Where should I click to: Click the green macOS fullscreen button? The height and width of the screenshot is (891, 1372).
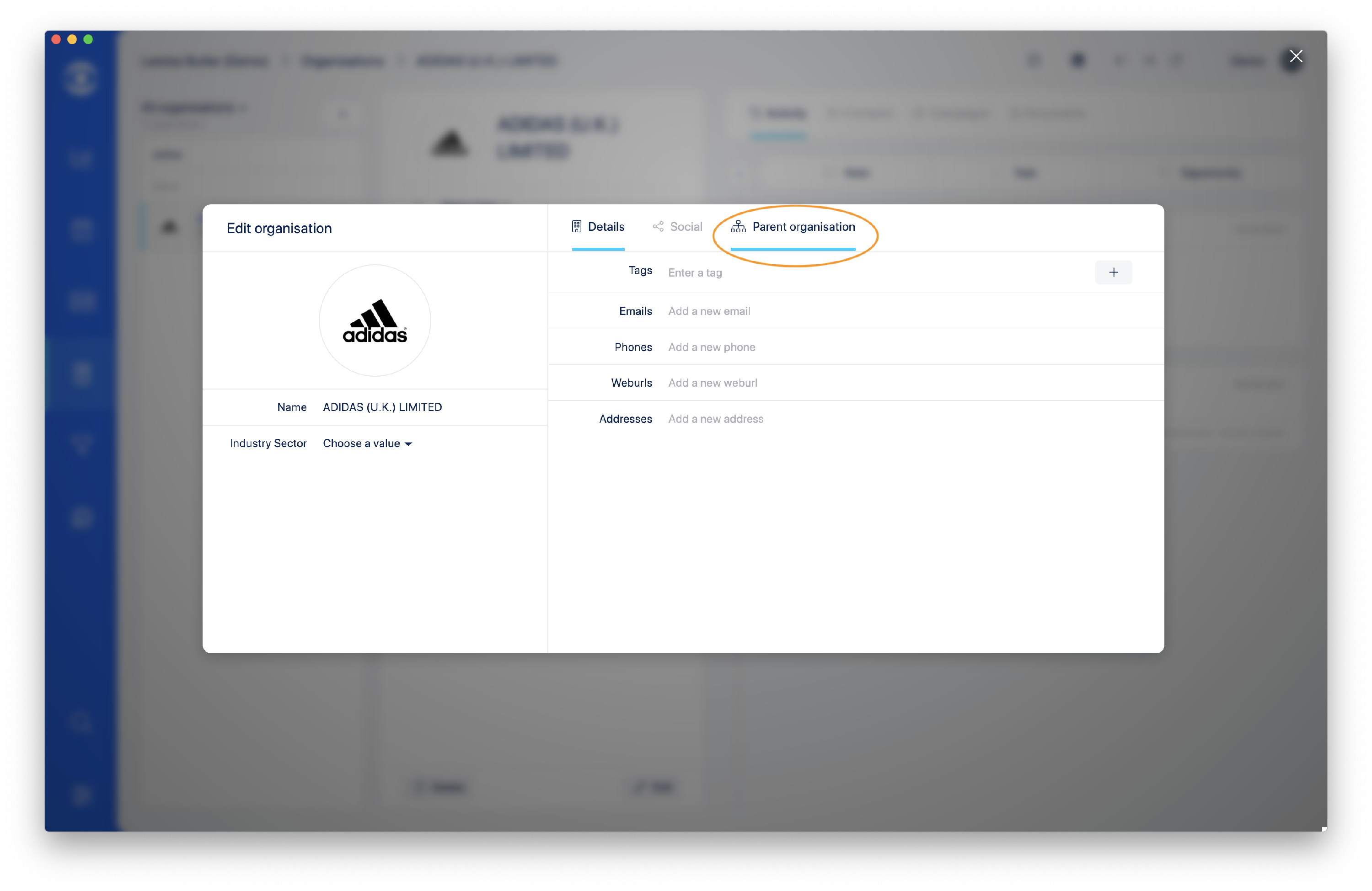(x=88, y=39)
